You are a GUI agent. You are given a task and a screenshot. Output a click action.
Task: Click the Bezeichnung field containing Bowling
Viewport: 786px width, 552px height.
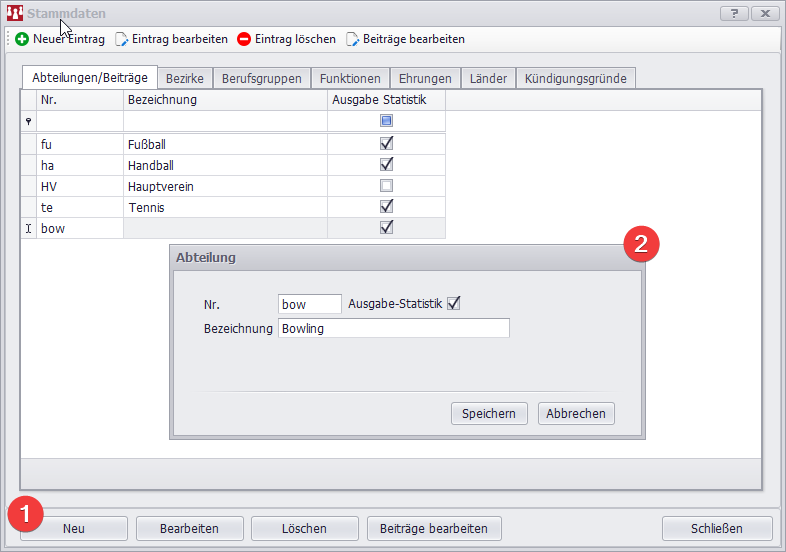tap(393, 328)
